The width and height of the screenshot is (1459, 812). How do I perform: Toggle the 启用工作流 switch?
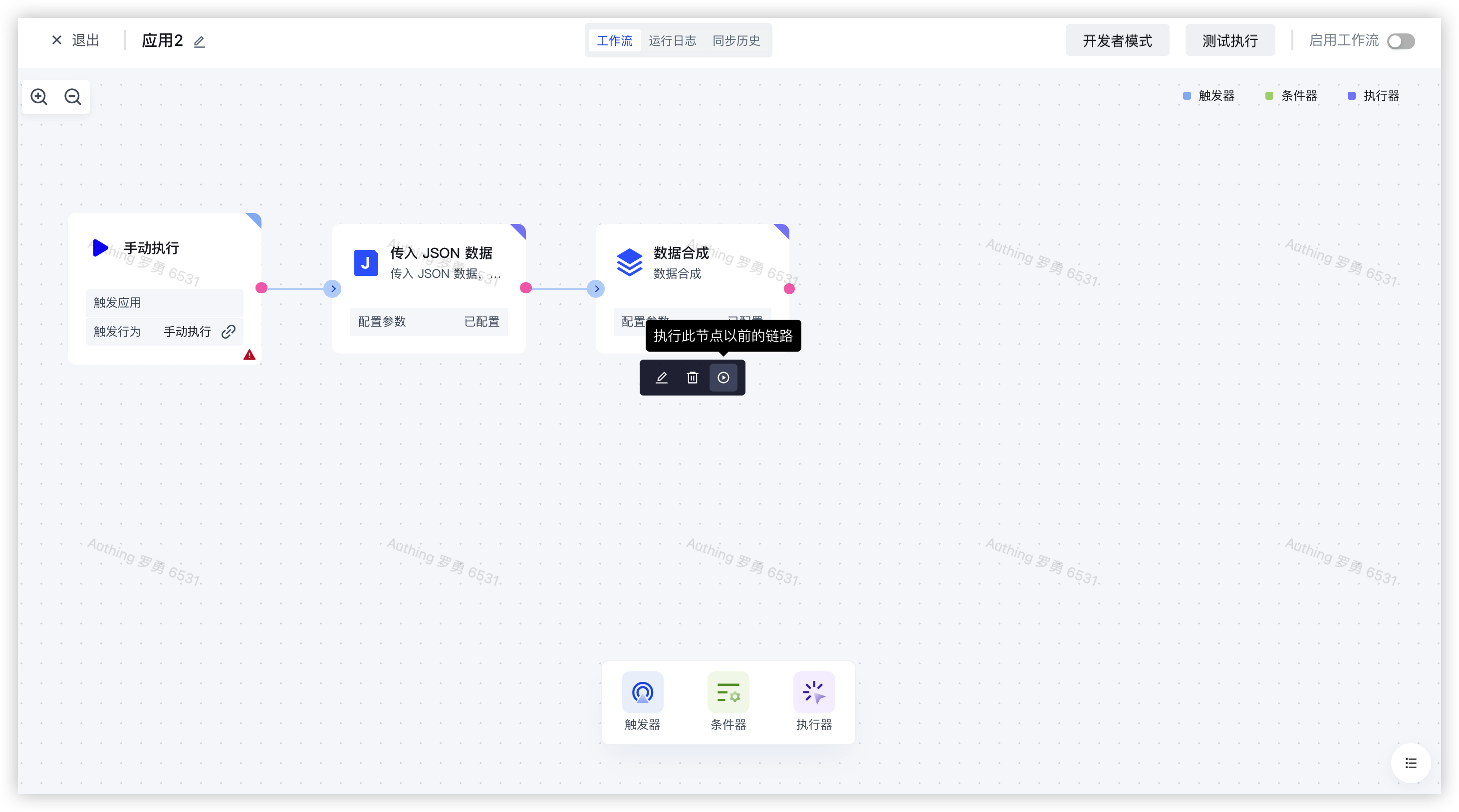(1401, 41)
